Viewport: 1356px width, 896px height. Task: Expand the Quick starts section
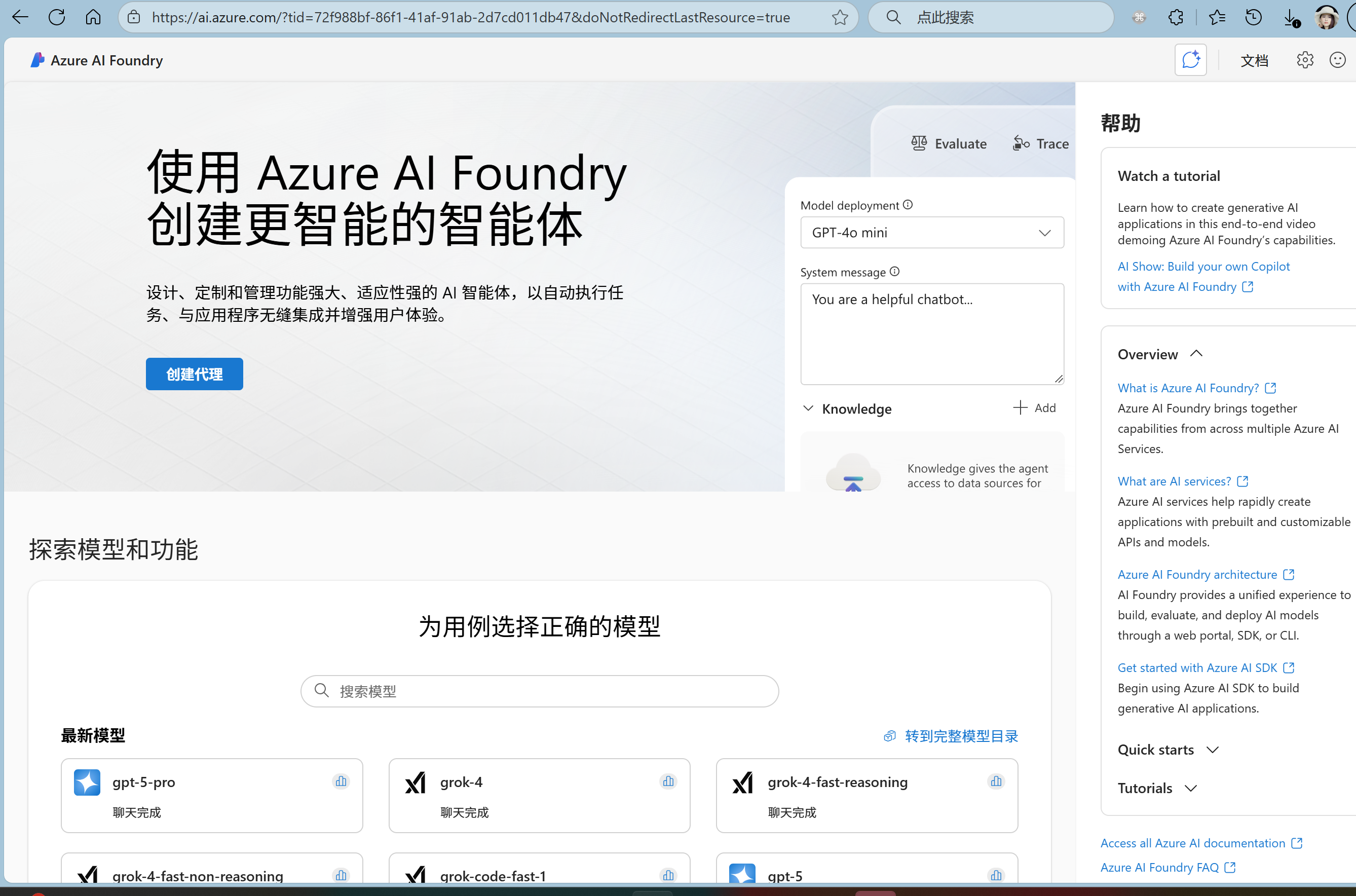[x=1213, y=750]
